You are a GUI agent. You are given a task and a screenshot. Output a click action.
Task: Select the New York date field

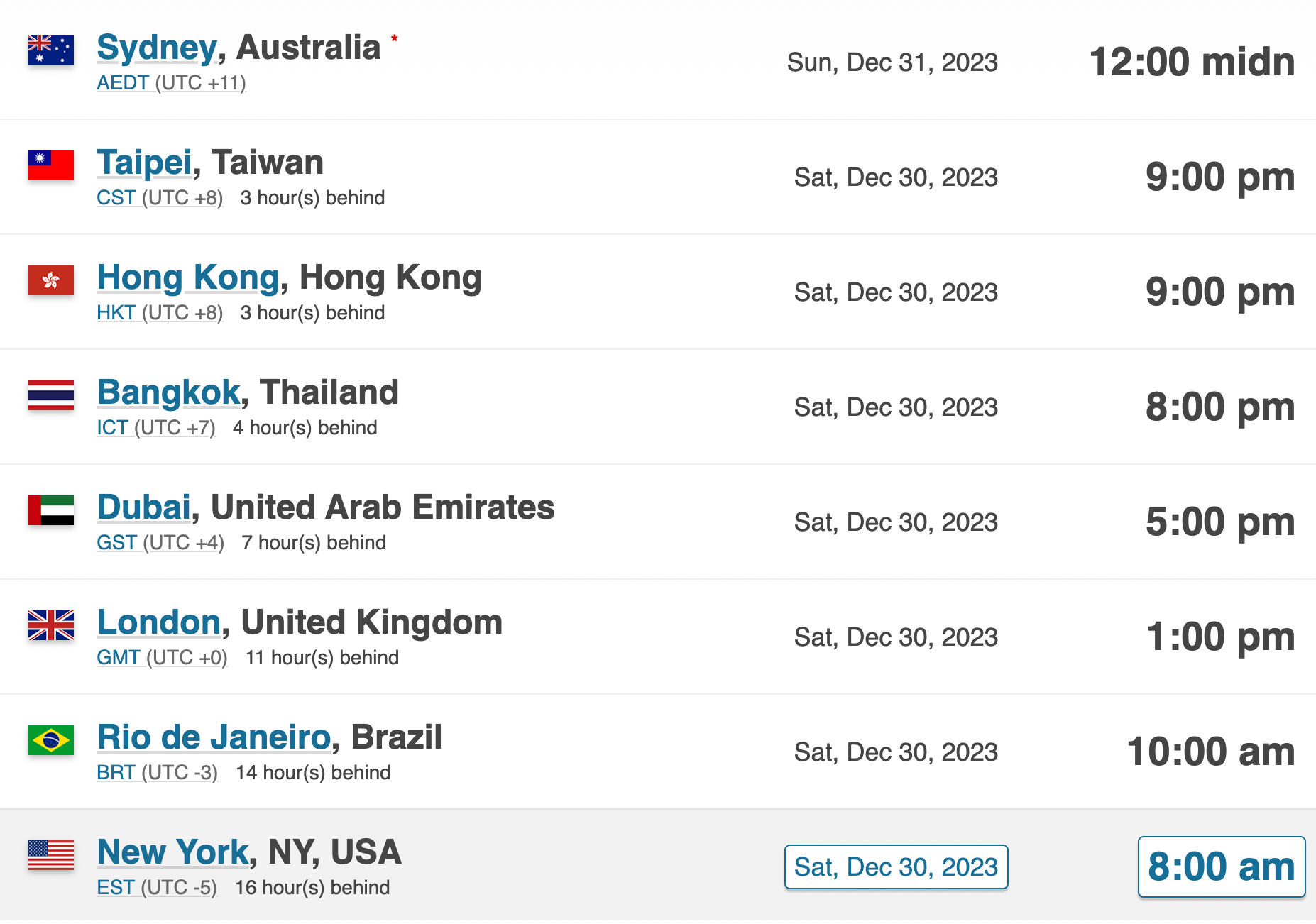[896, 866]
